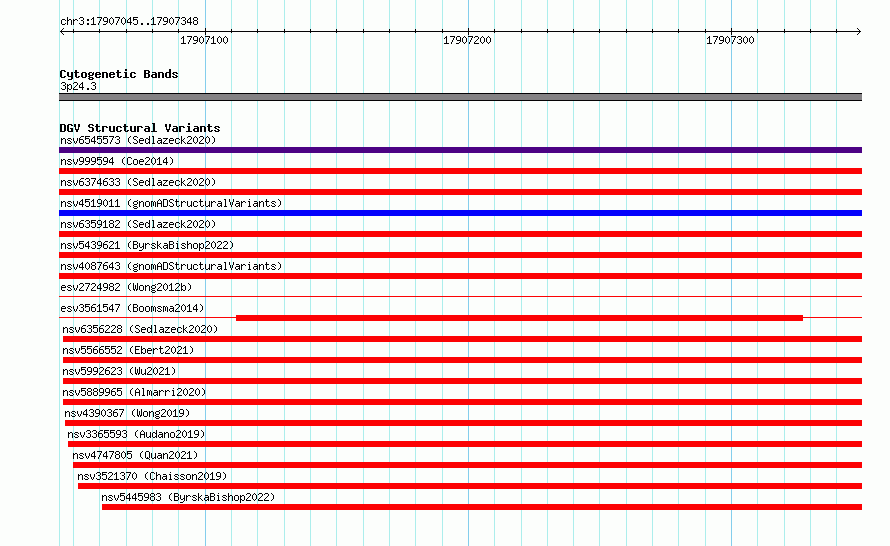
Task: Select the blue nsv4519011 variant bar
Action: (460, 213)
